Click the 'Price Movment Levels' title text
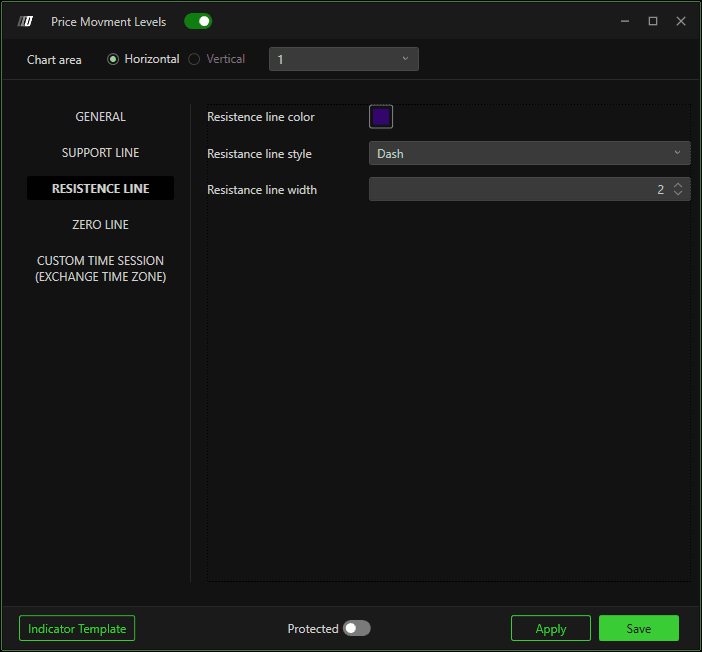Screen dimensions: 702x652 [108, 21]
